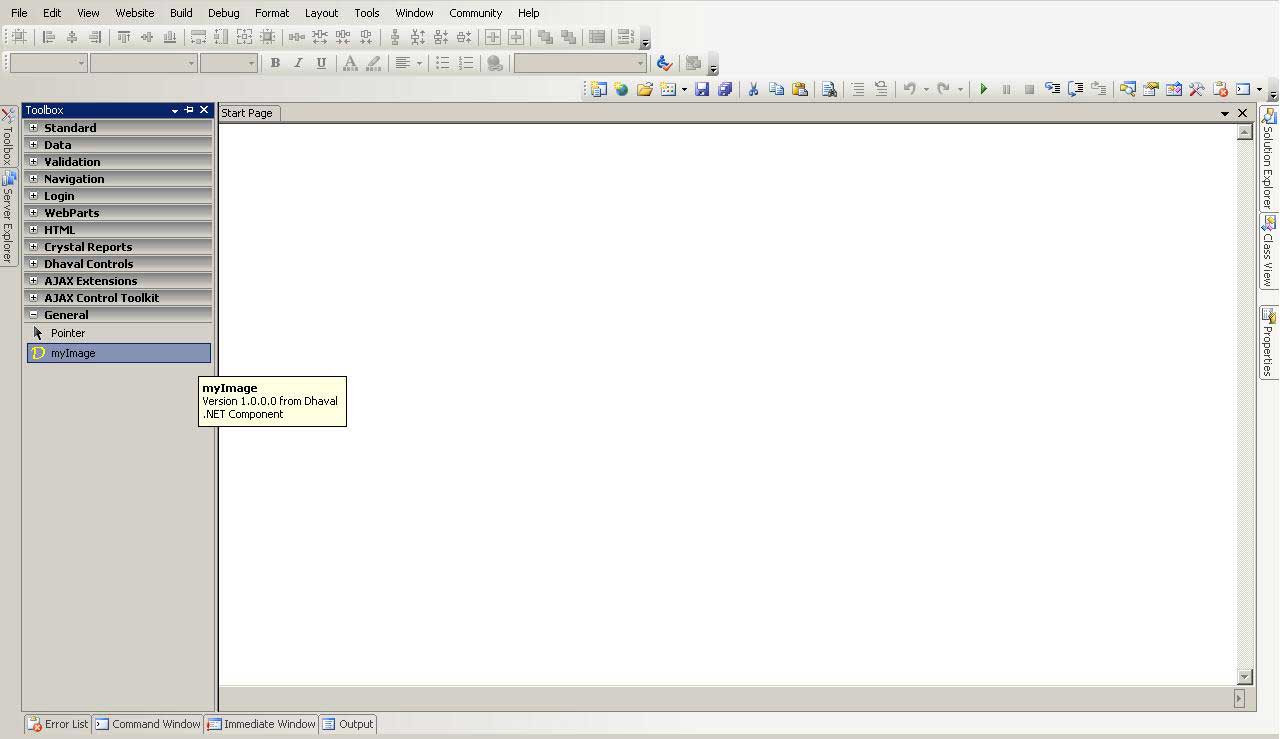Toggle Underline formatting button
Viewport: 1280px width, 739px height.
click(x=321, y=63)
